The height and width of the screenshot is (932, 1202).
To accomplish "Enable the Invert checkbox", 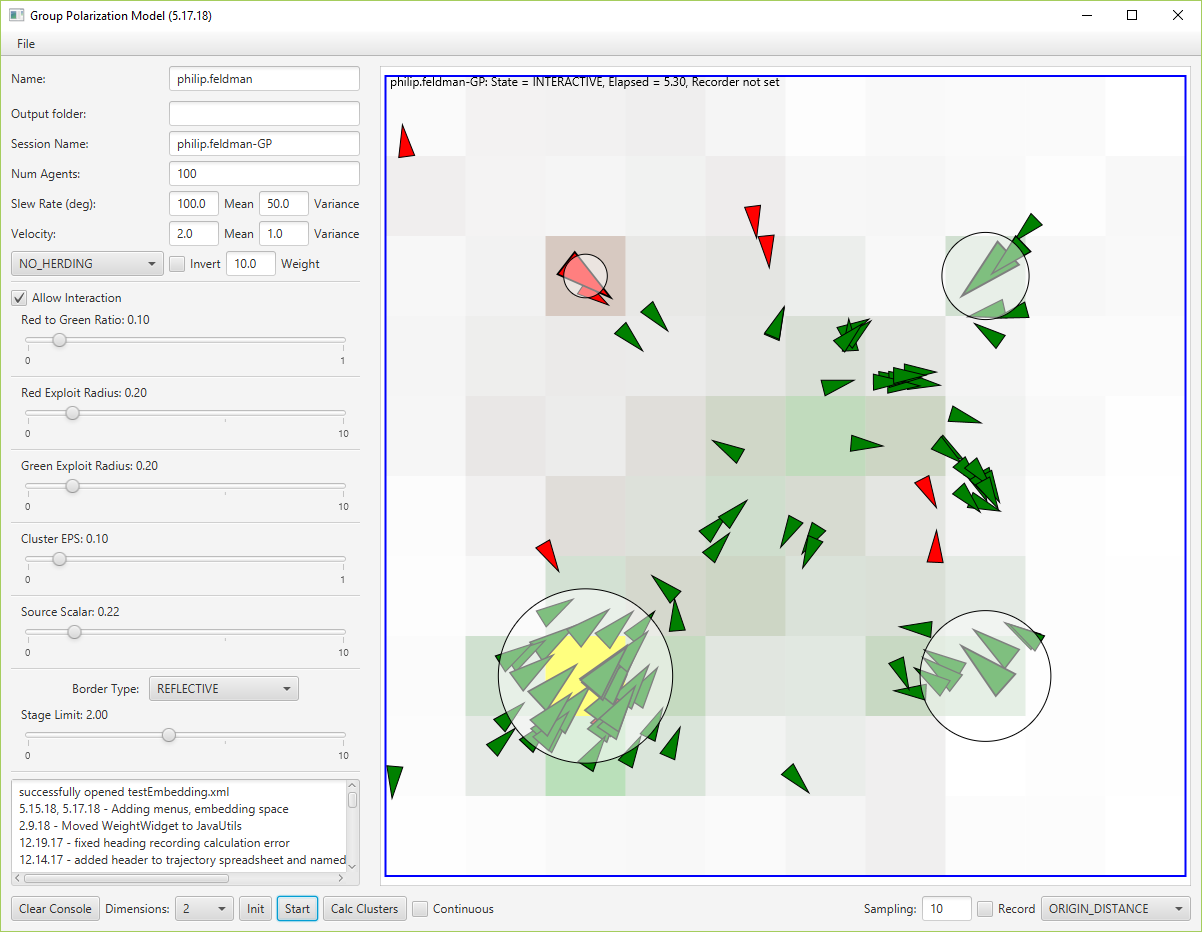I will pos(177,264).
